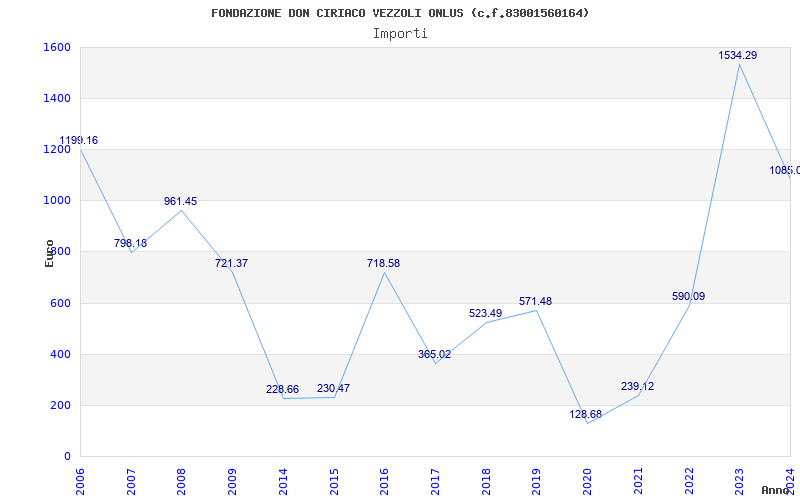Click the 1400 y-axis tick label

coord(57,98)
